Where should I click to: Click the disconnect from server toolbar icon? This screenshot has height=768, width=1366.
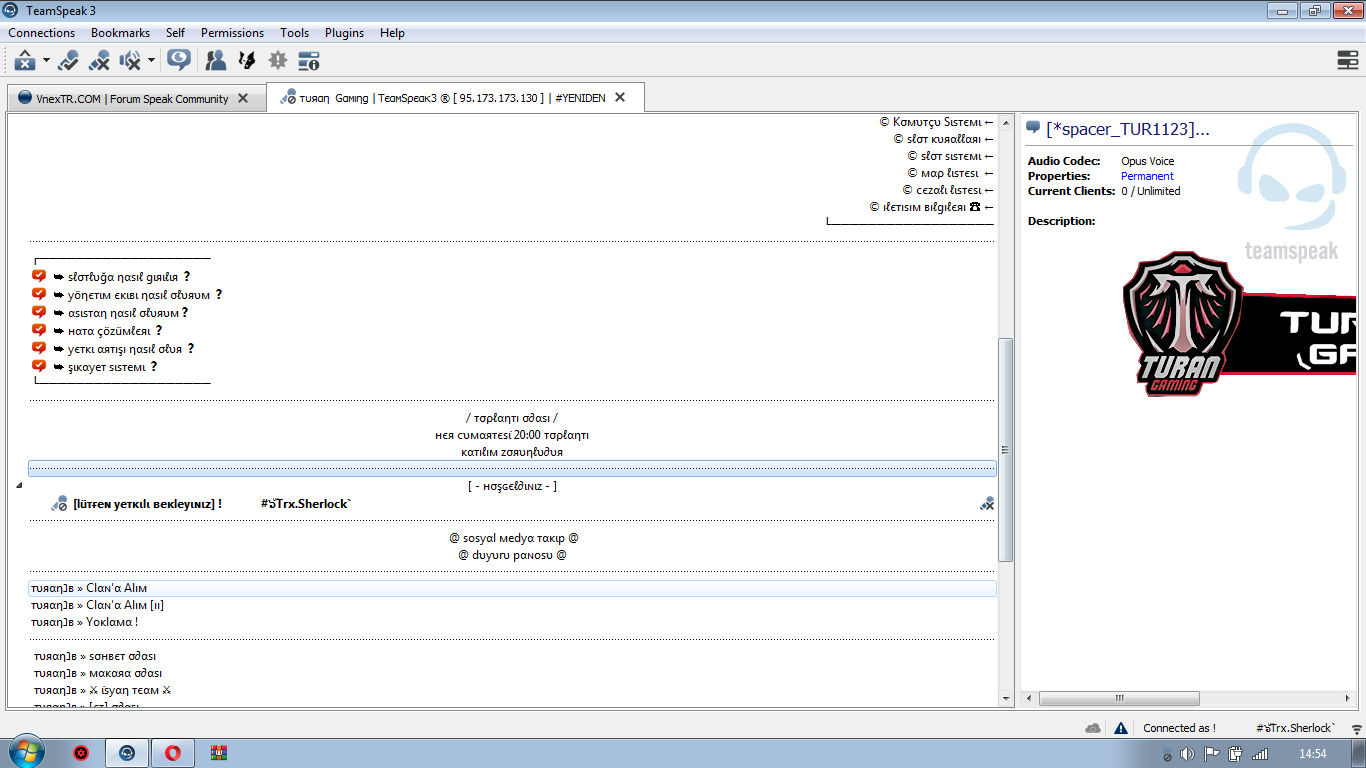coord(25,61)
